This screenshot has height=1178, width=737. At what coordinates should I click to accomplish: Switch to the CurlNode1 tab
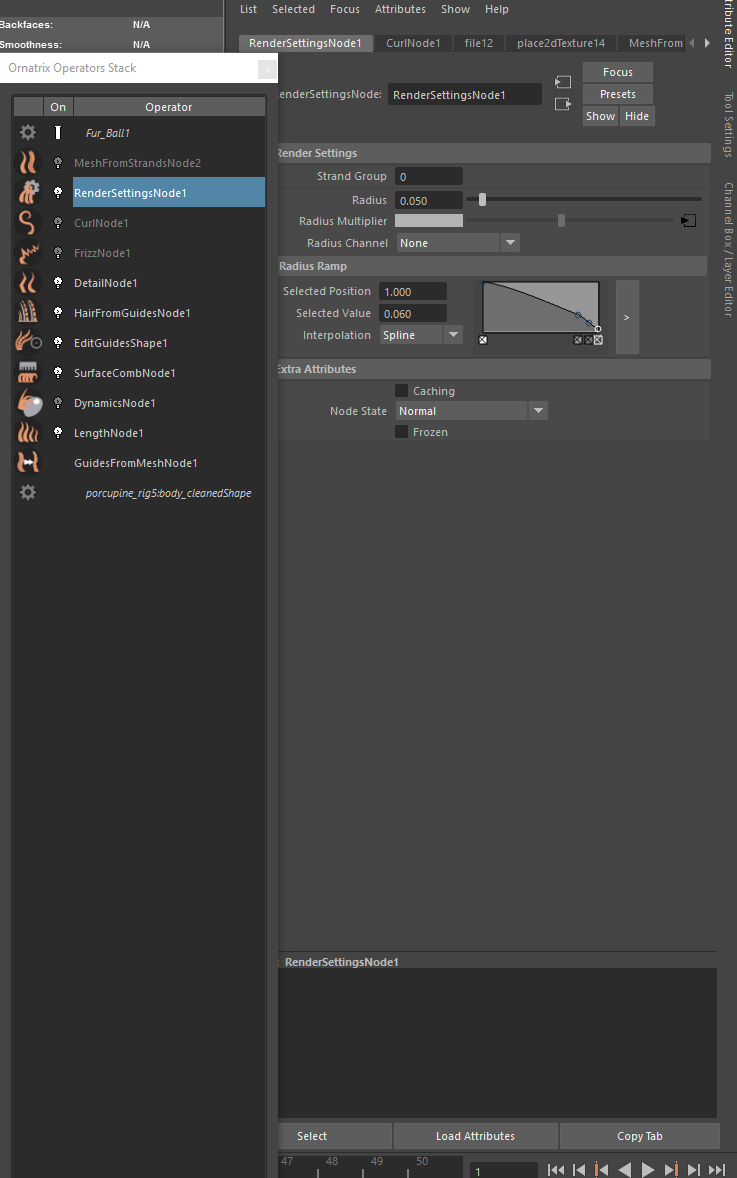(413, 43)
